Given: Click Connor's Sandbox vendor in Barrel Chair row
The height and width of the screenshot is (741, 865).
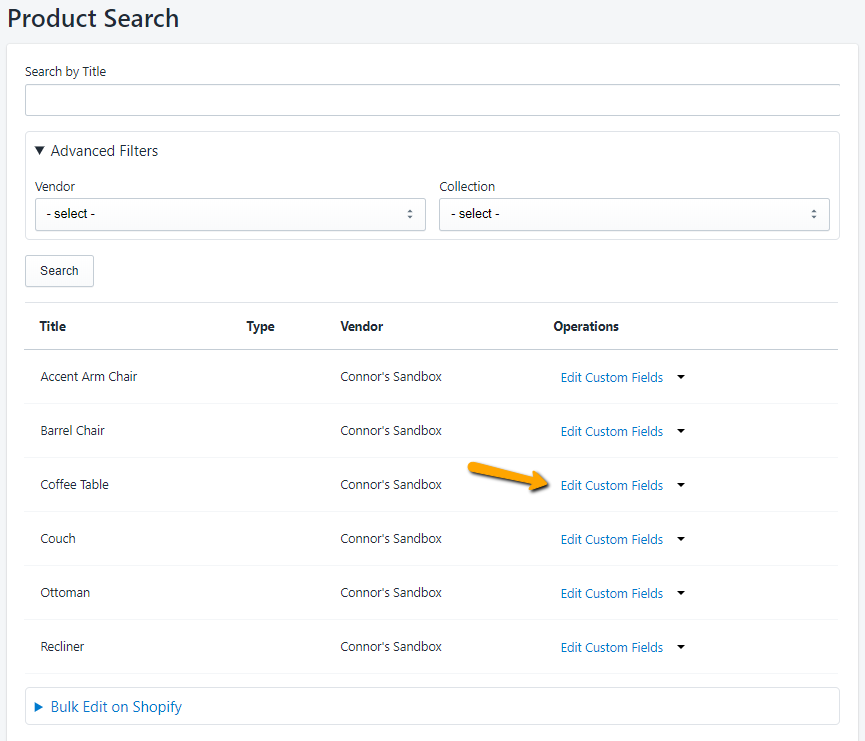Looking at the screenshot, I should [391, 430].
